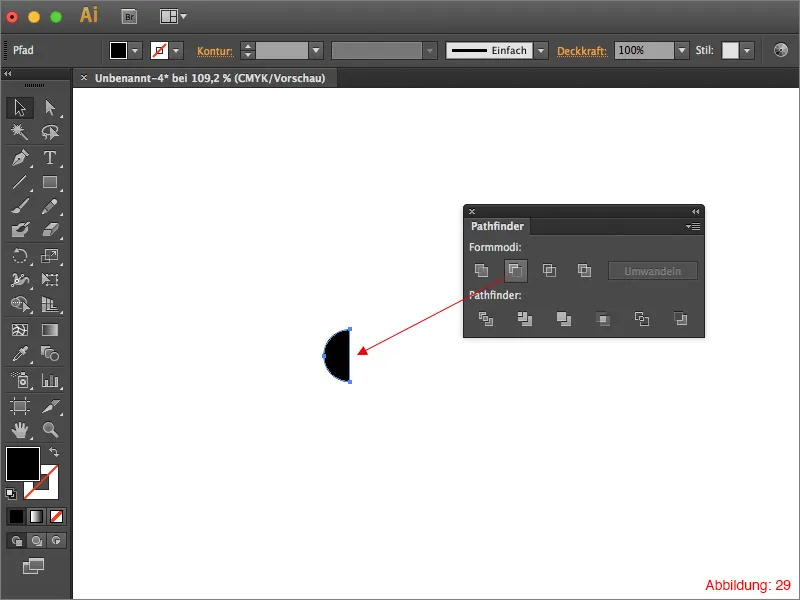Select the Shape Builder tool
The height and width of the screenshot is (600, 800).
pos(20,304)
